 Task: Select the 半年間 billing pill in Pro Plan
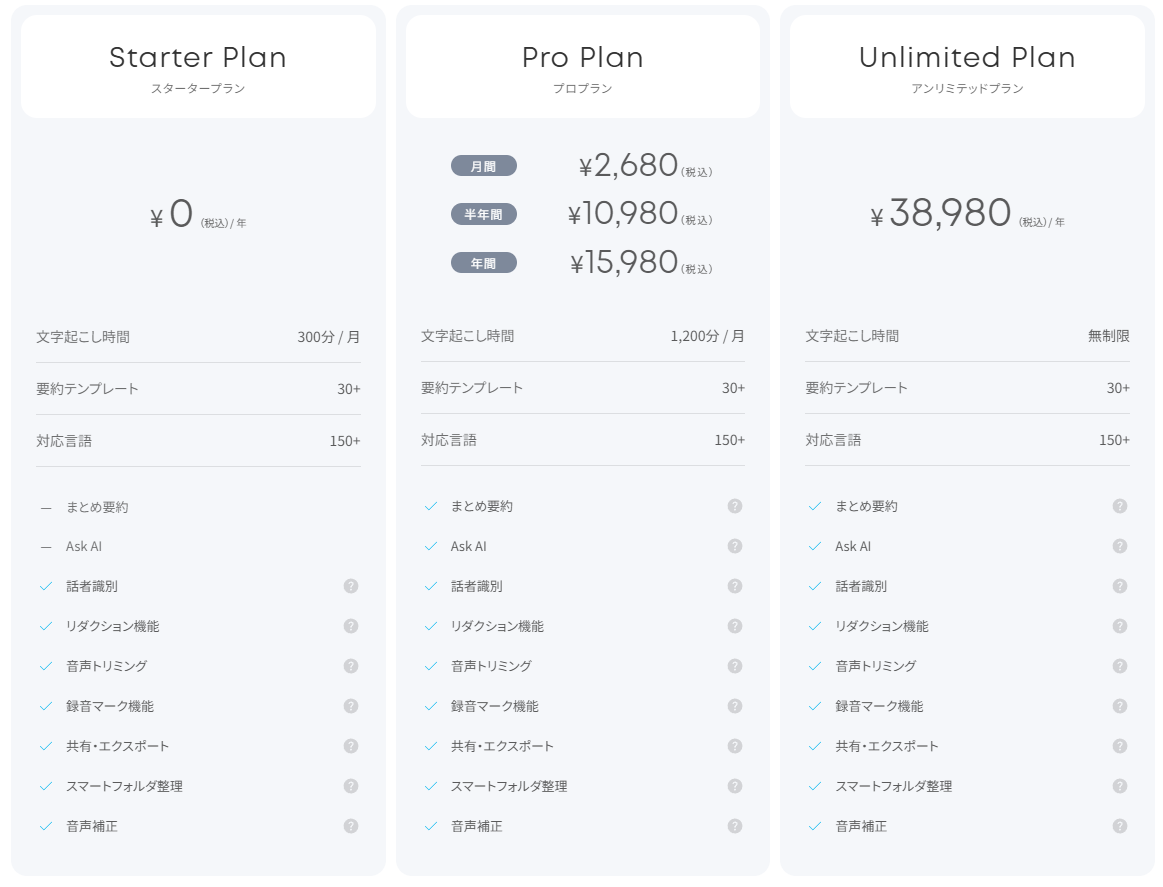(x=484, y=214)
